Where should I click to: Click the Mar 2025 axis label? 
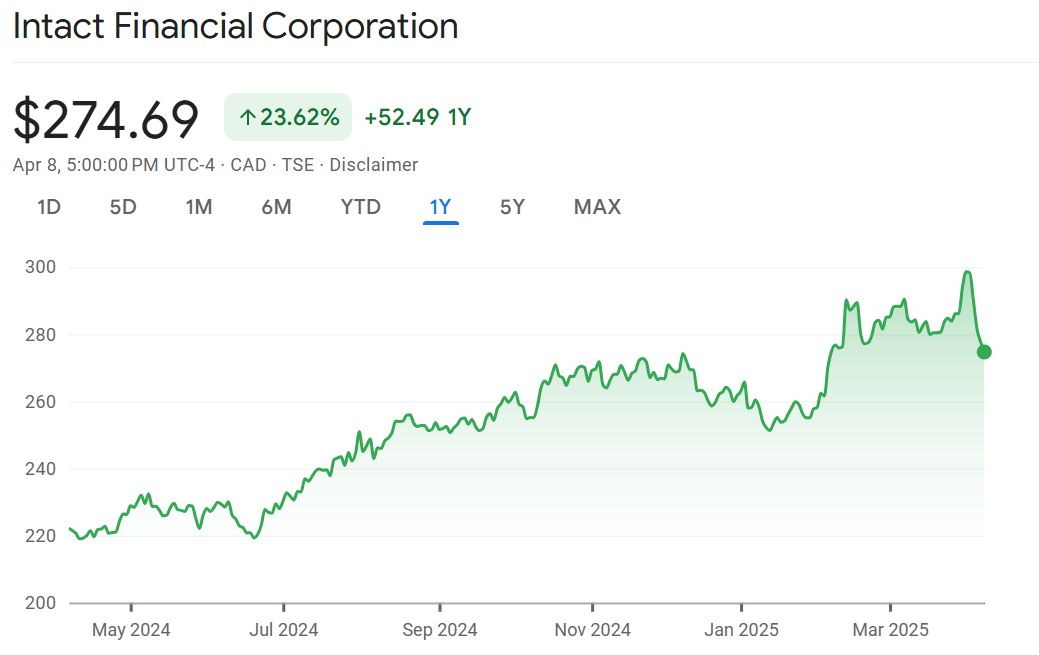point(890,630)
